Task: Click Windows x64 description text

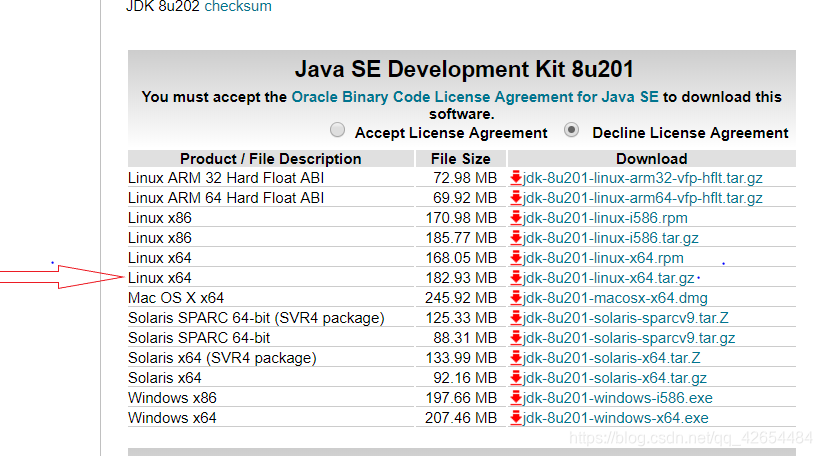Action: pyautogui.click(x=172, y=418)
